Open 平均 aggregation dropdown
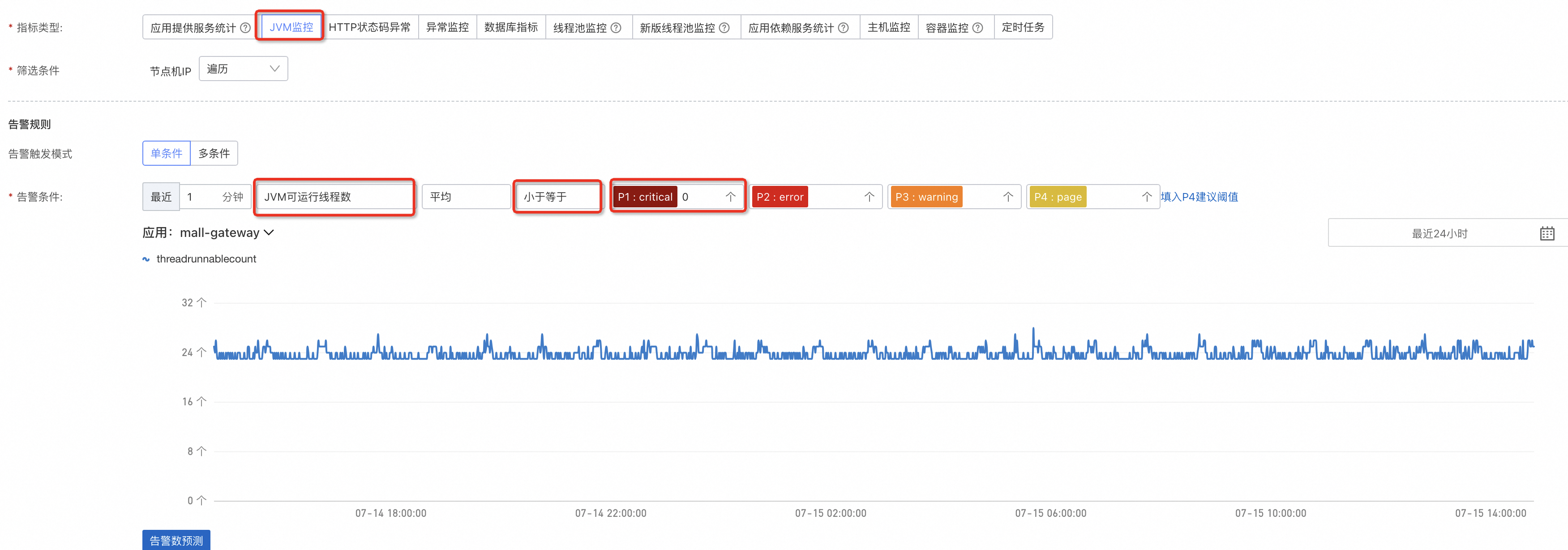This screenshot has width=1568, height=550. coord(466,197)
